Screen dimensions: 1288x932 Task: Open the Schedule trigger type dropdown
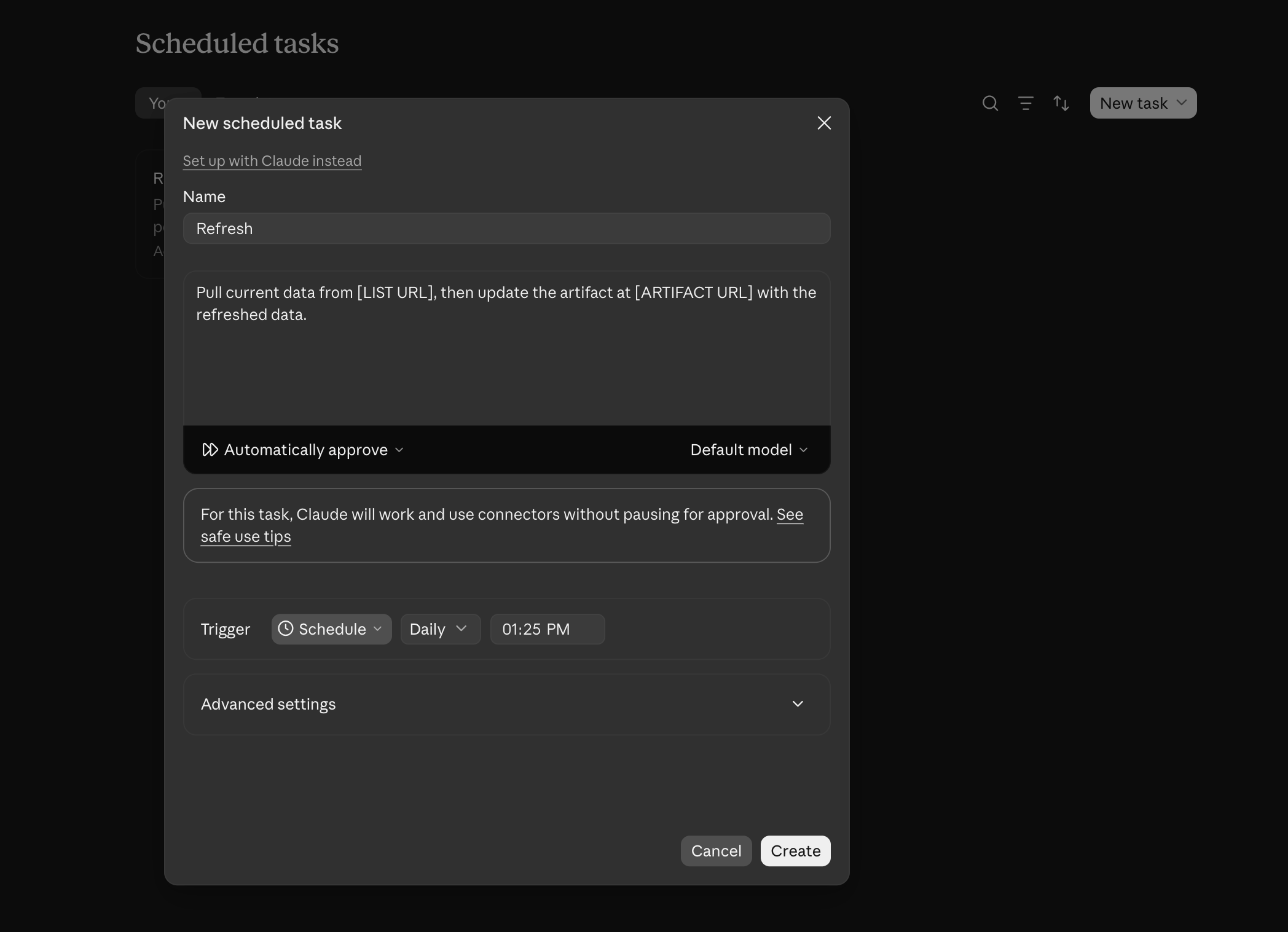(331, 629)
